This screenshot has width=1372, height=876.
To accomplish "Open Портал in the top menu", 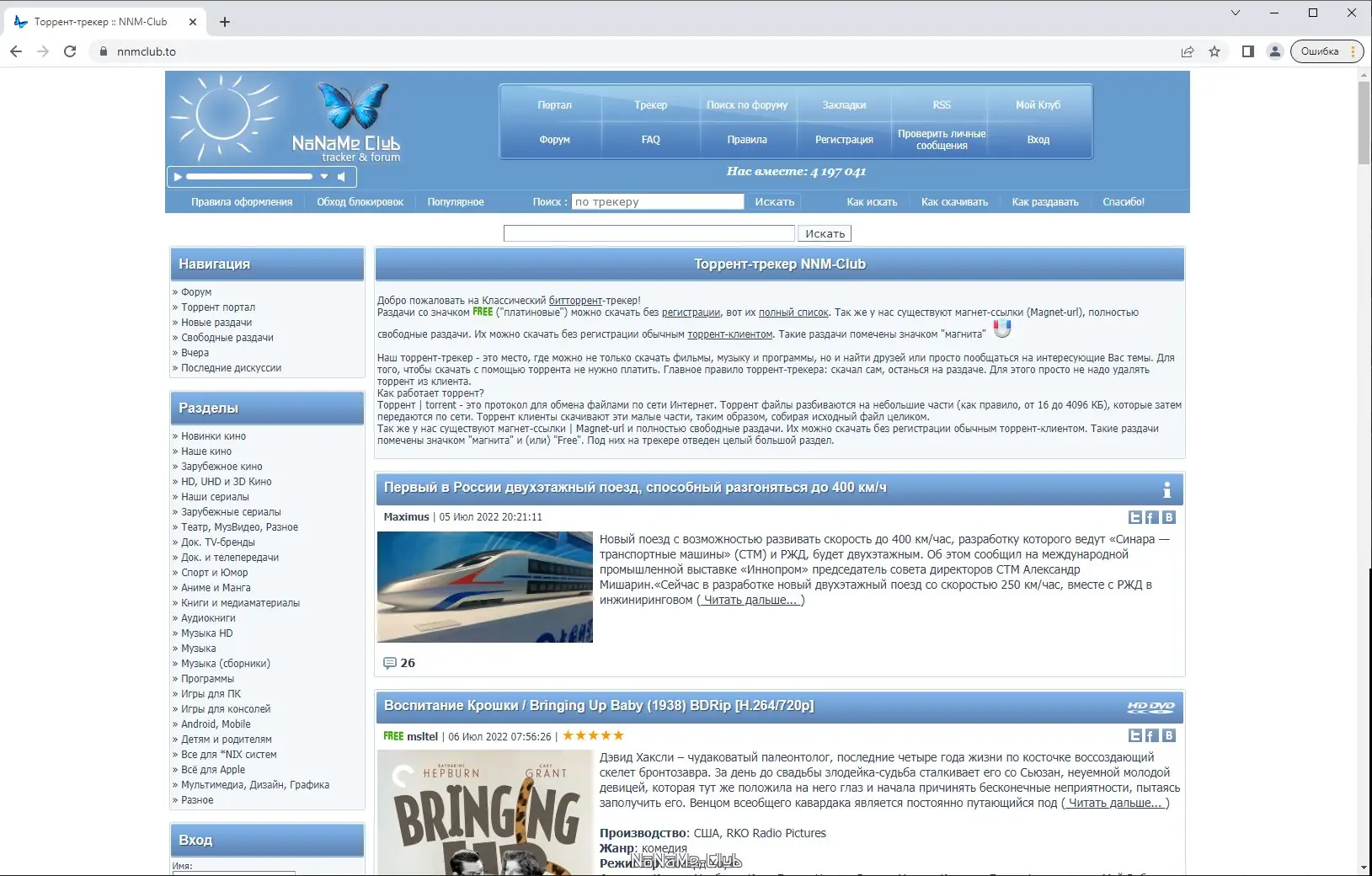I will tap(554, 105).
